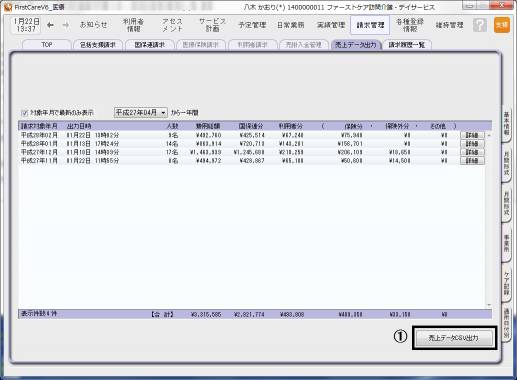
Task: Switch to the 国保連請求 tab
Action: pos(150,45)
